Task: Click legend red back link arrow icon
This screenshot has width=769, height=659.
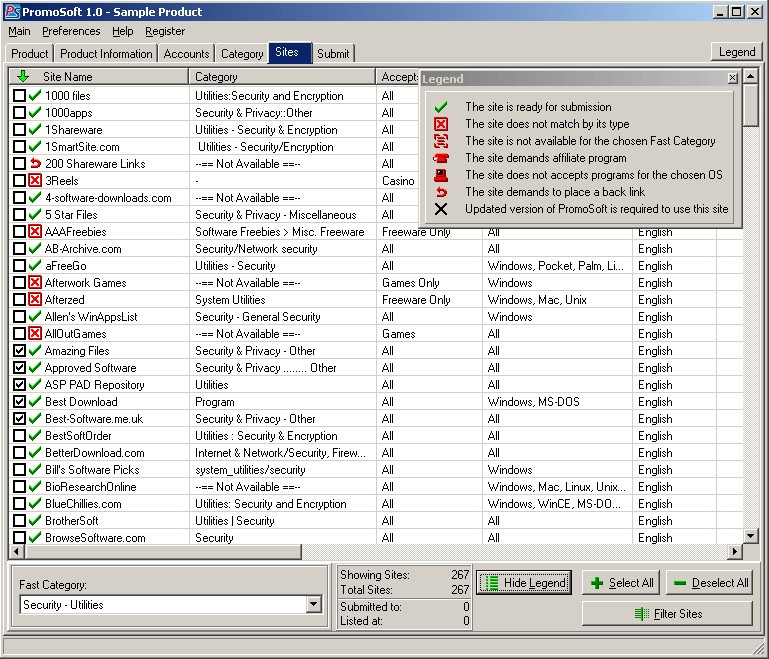Action: coord(441,192)
